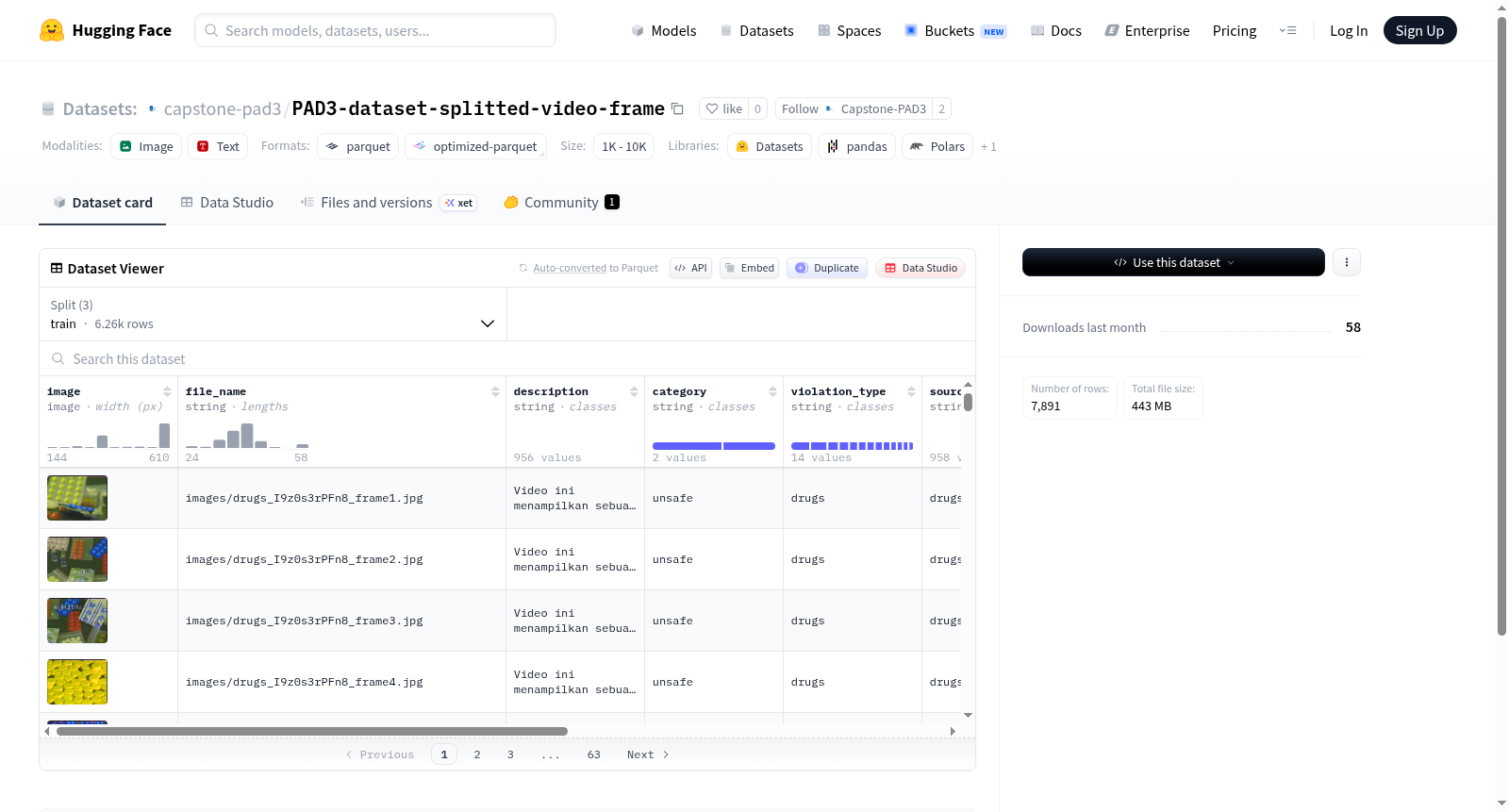The height and width of the screenshot is (812, 1509).
Task: Click the Sign Up button
Action: coord(1419,30)
